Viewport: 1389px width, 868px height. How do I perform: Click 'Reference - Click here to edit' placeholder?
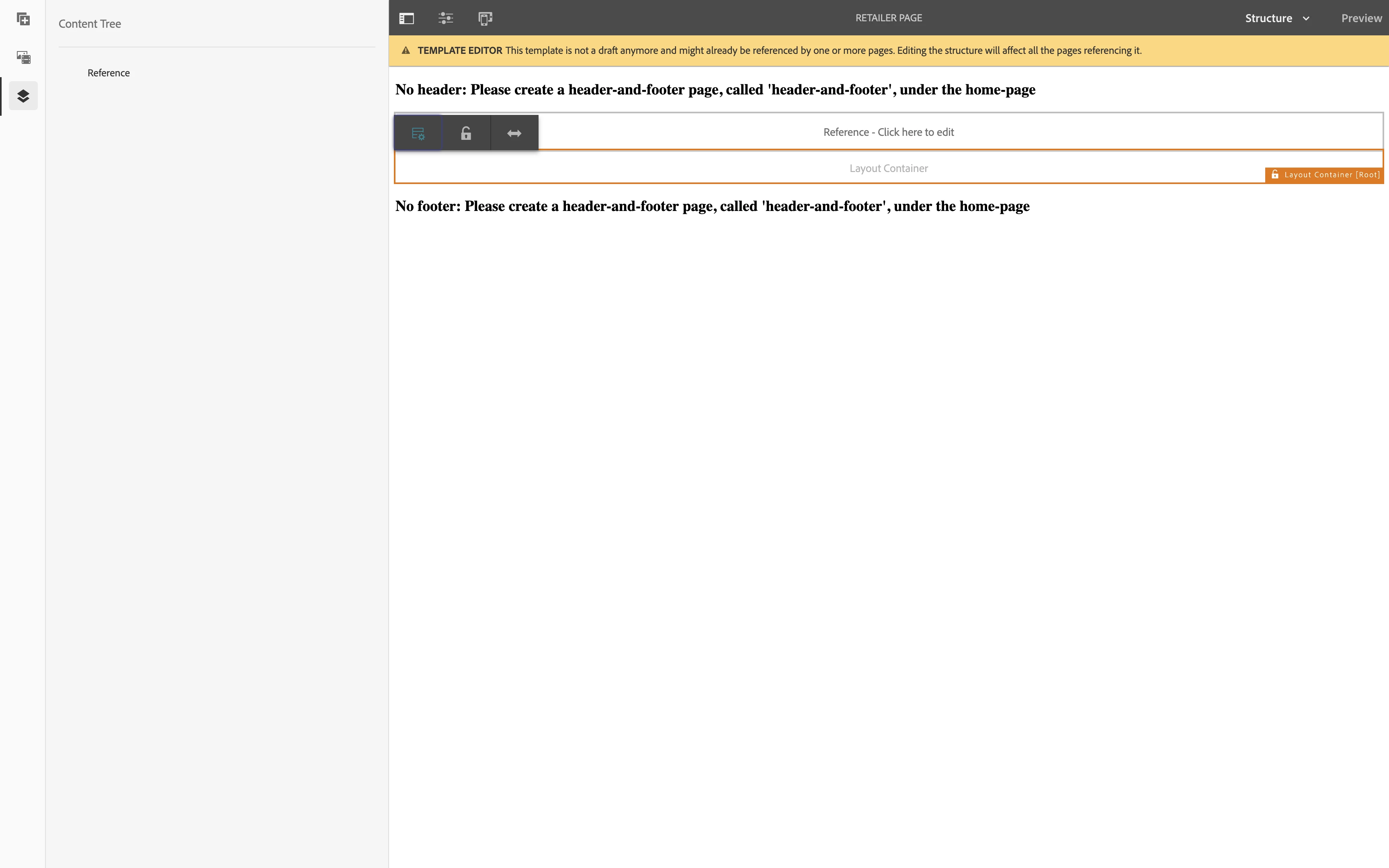(888, 132)
